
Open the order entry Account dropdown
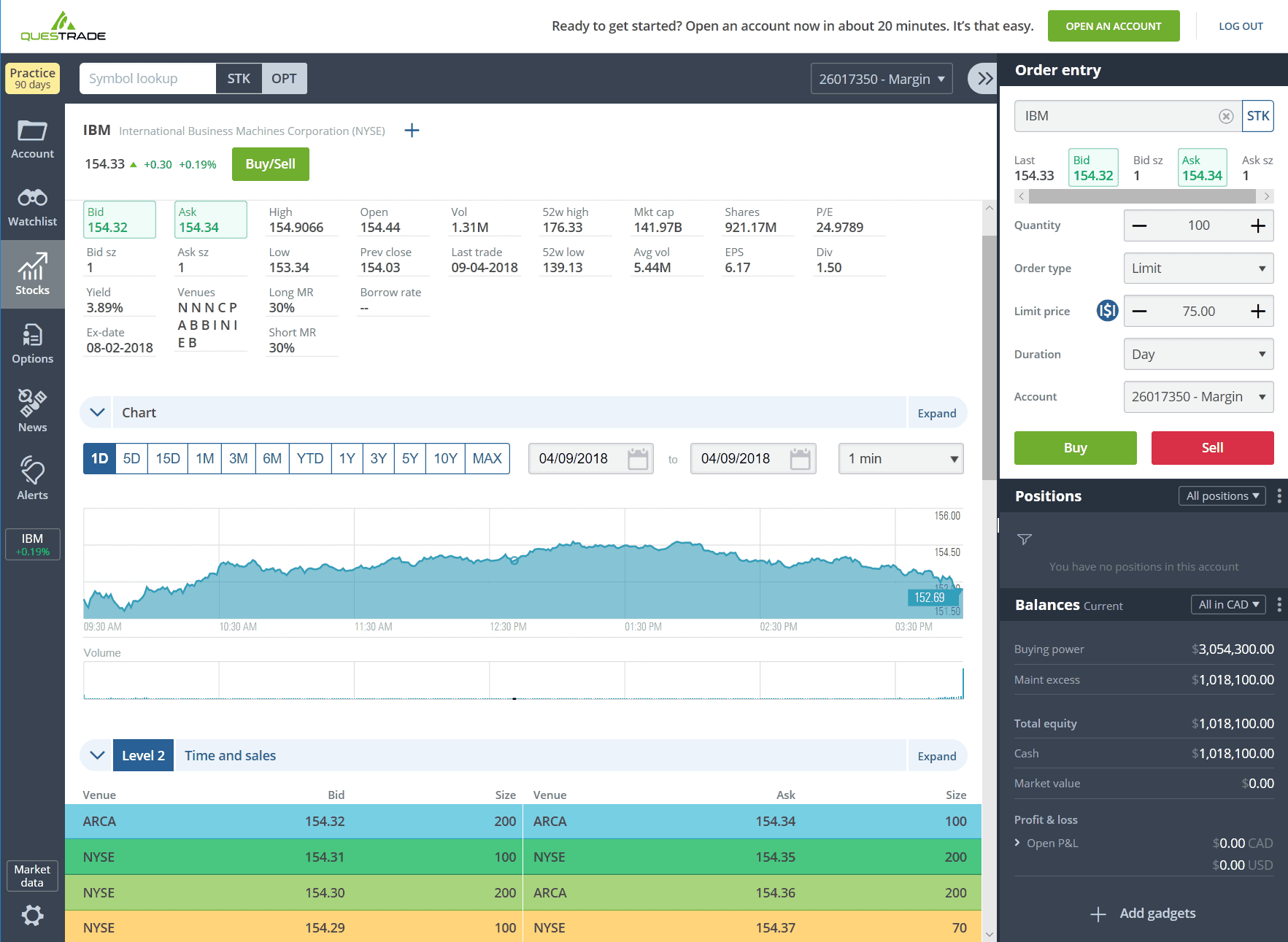(1198, 397)
